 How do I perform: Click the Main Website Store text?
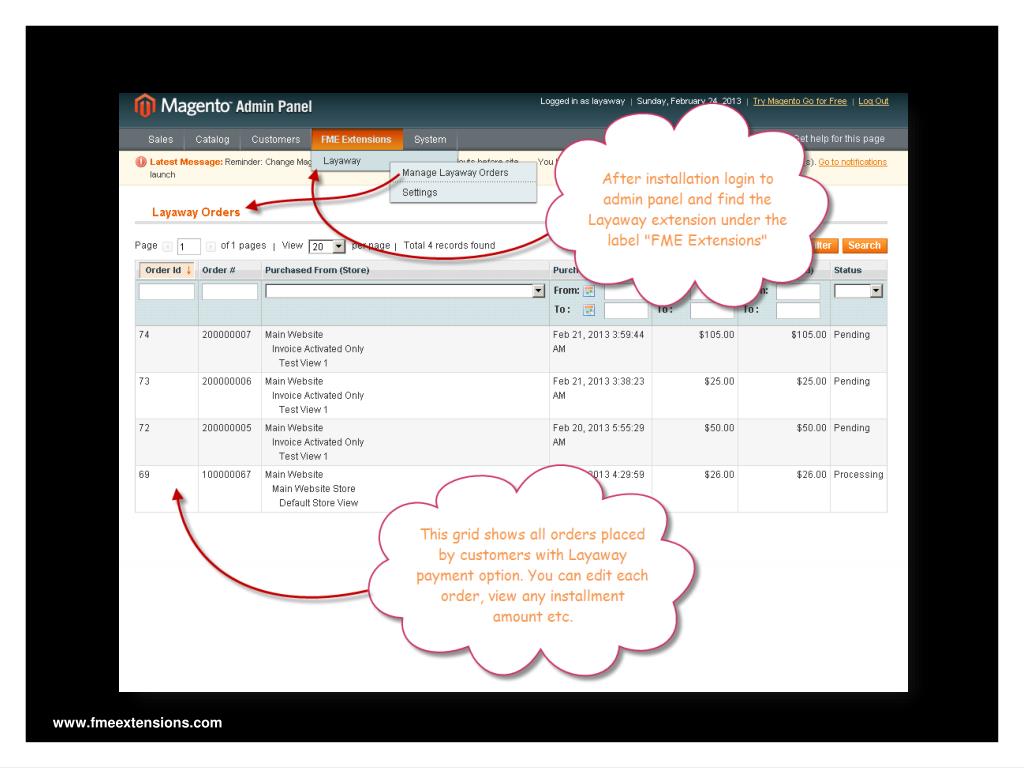313,488
